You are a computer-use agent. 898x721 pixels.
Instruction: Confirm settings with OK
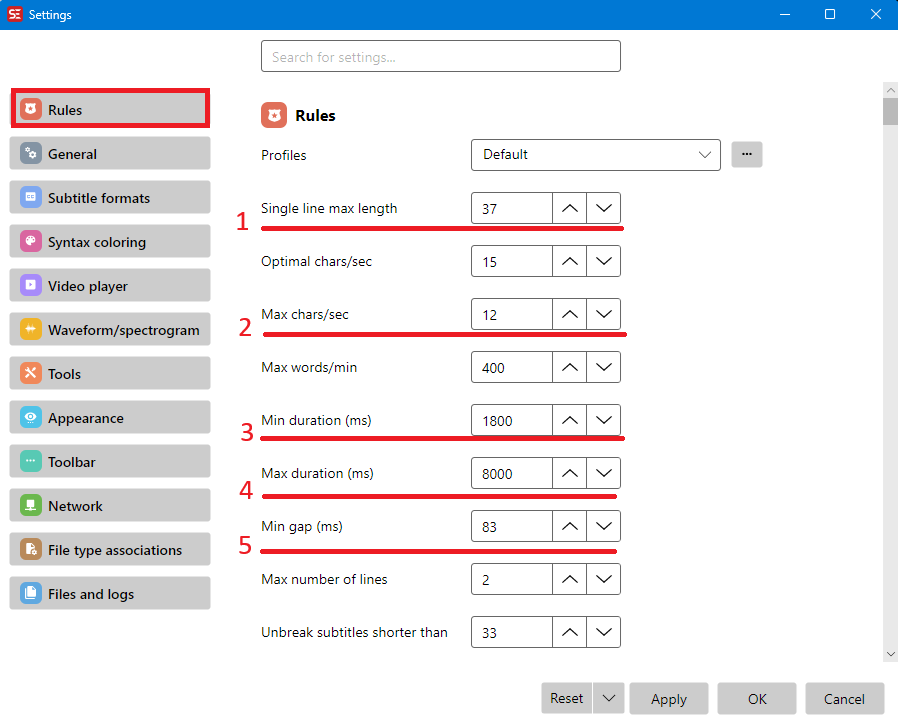(757, 699)
